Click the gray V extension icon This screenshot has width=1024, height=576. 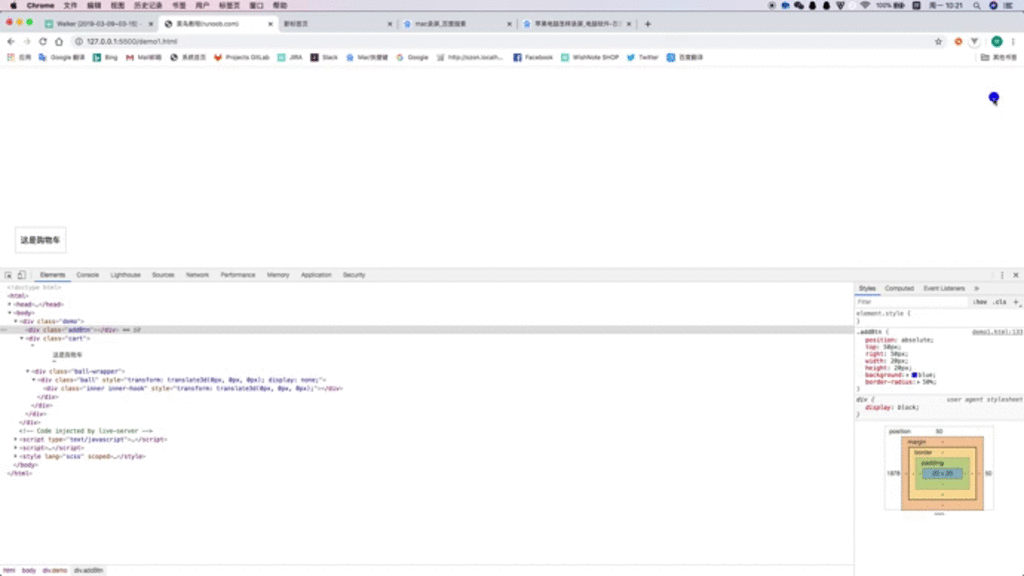pyautogui.click(x=974, y=41)
